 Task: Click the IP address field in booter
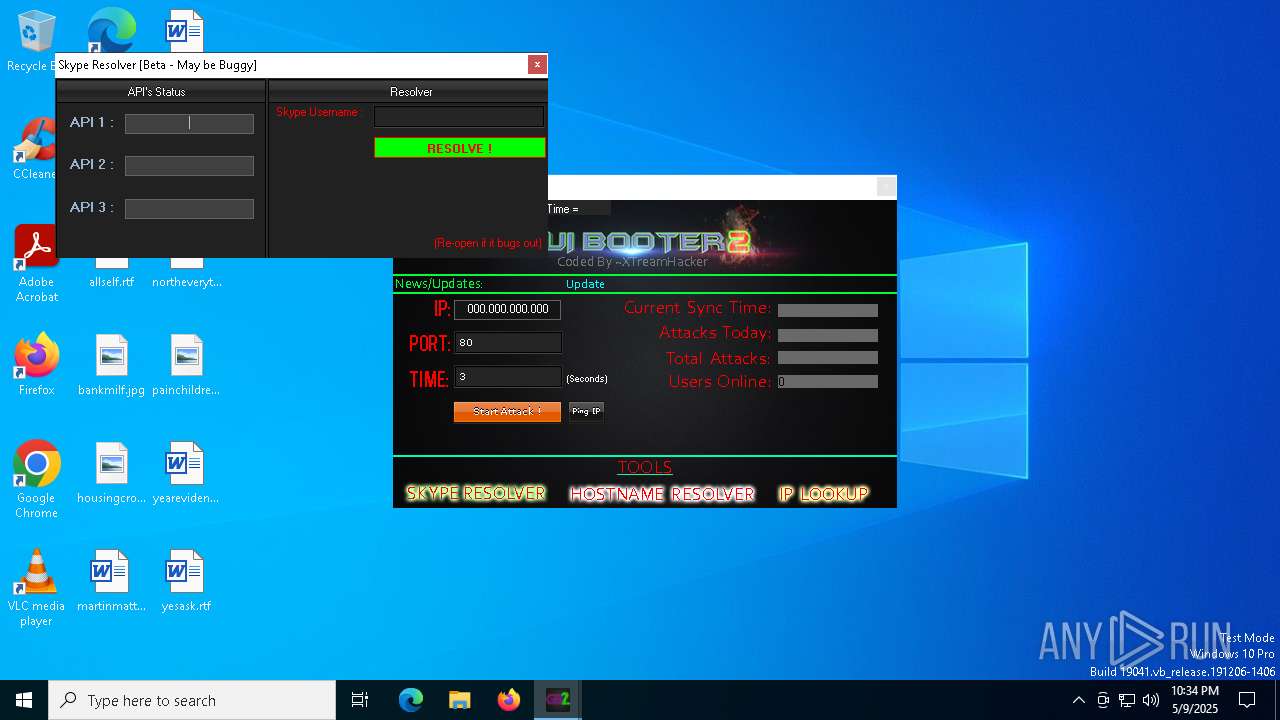point(508,310)
